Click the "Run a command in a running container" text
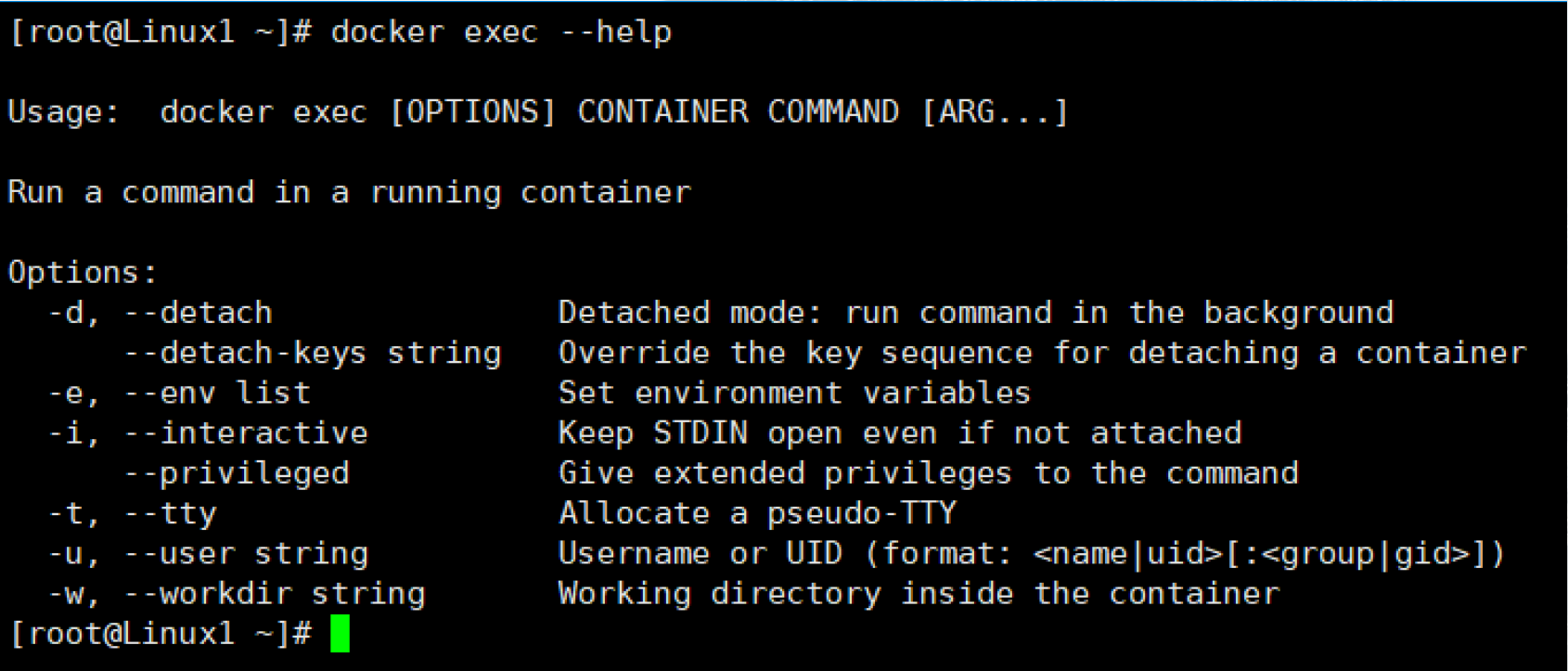This screenshot has height=671, width=1568. 349,192
